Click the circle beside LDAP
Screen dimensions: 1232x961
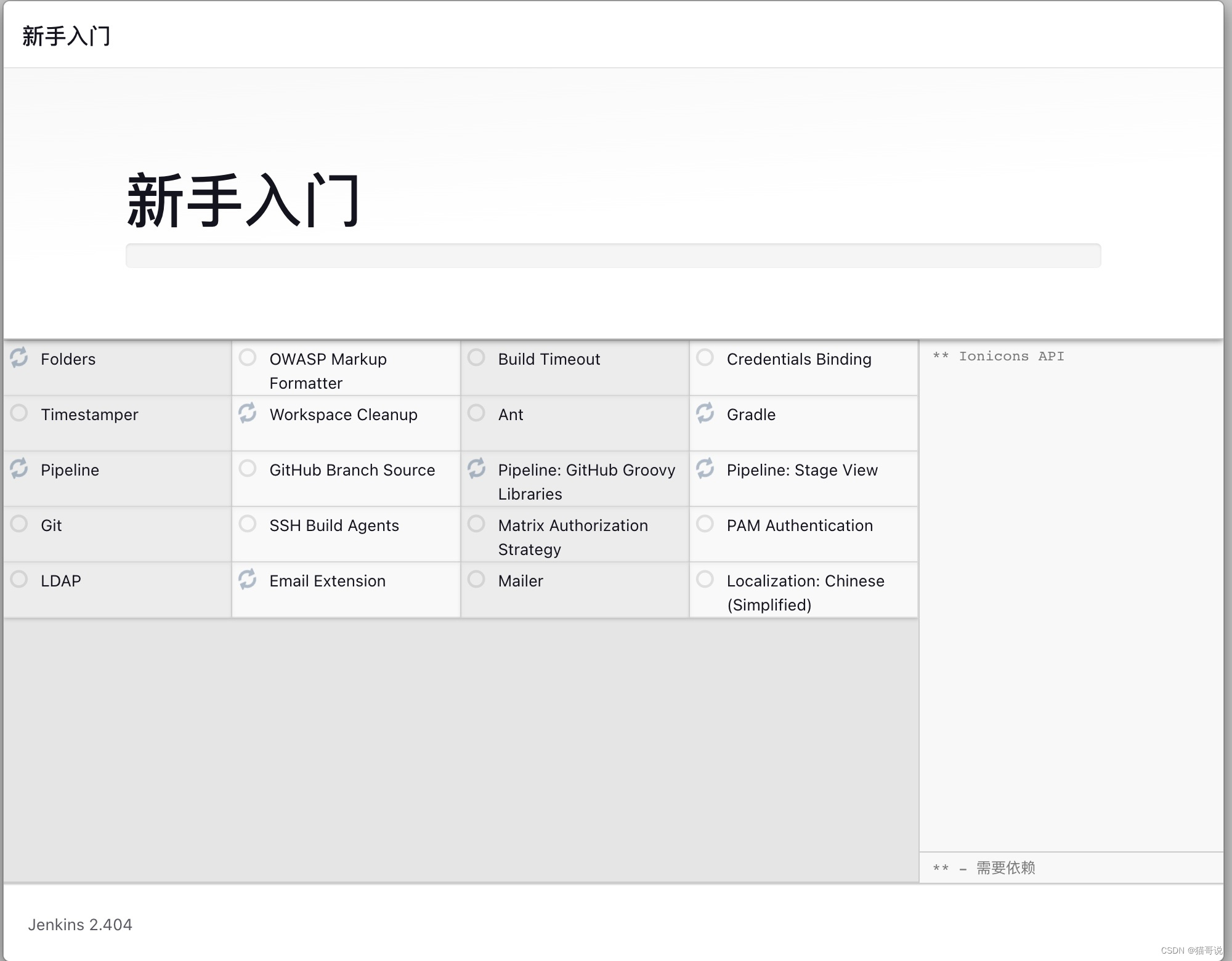point(19,579)
